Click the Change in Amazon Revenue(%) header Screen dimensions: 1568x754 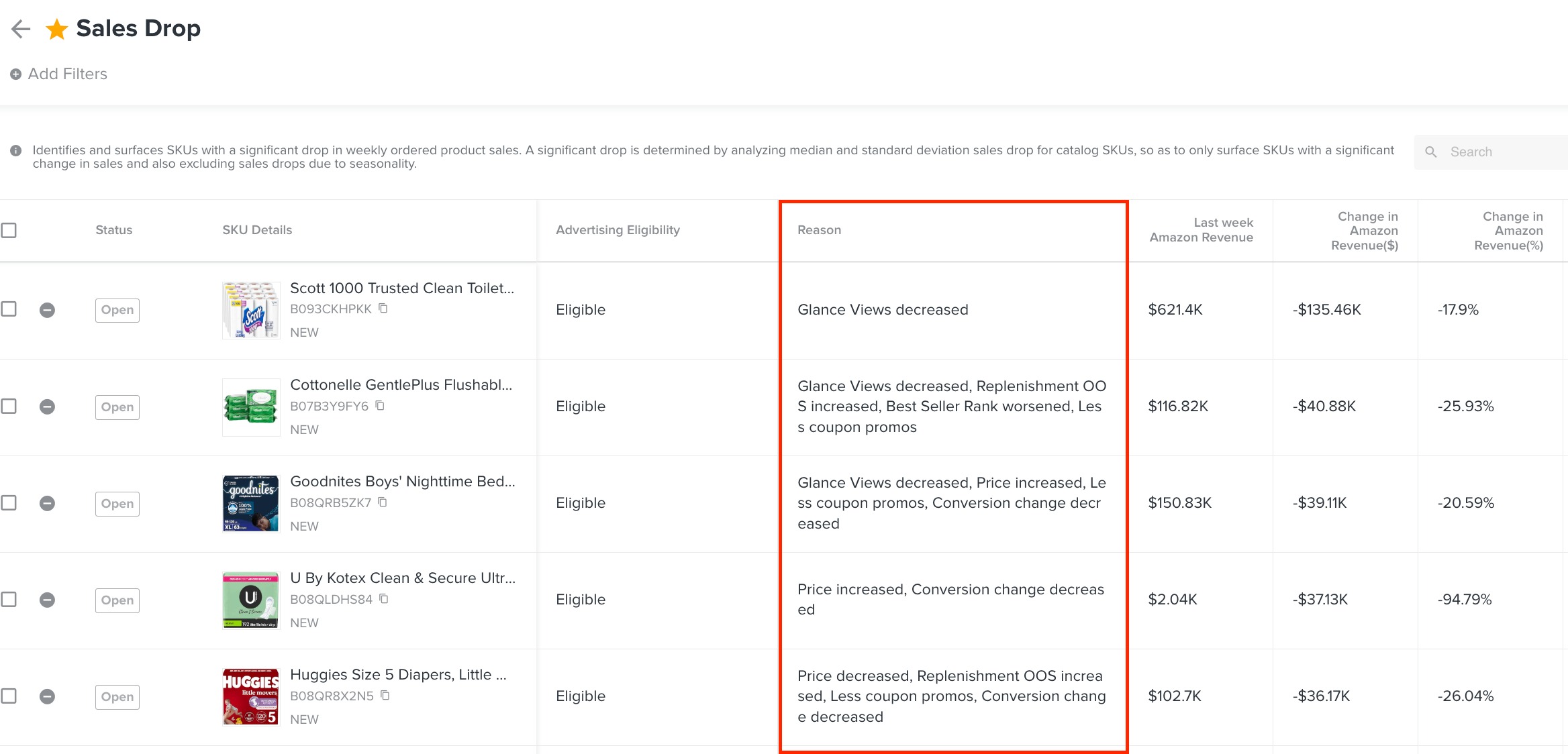(x=1508, y=231)
